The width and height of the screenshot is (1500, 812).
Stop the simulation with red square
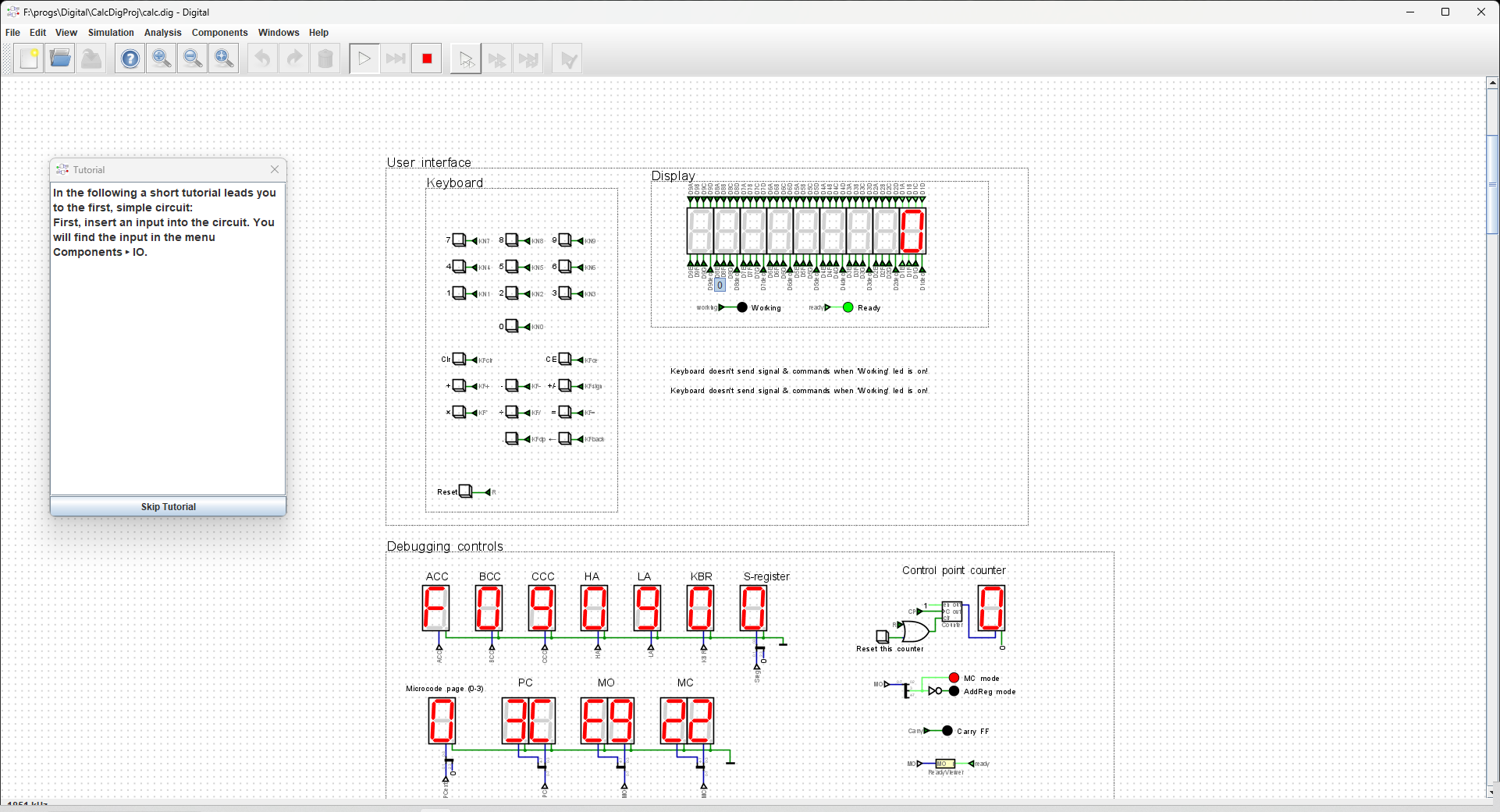[427, 59]
